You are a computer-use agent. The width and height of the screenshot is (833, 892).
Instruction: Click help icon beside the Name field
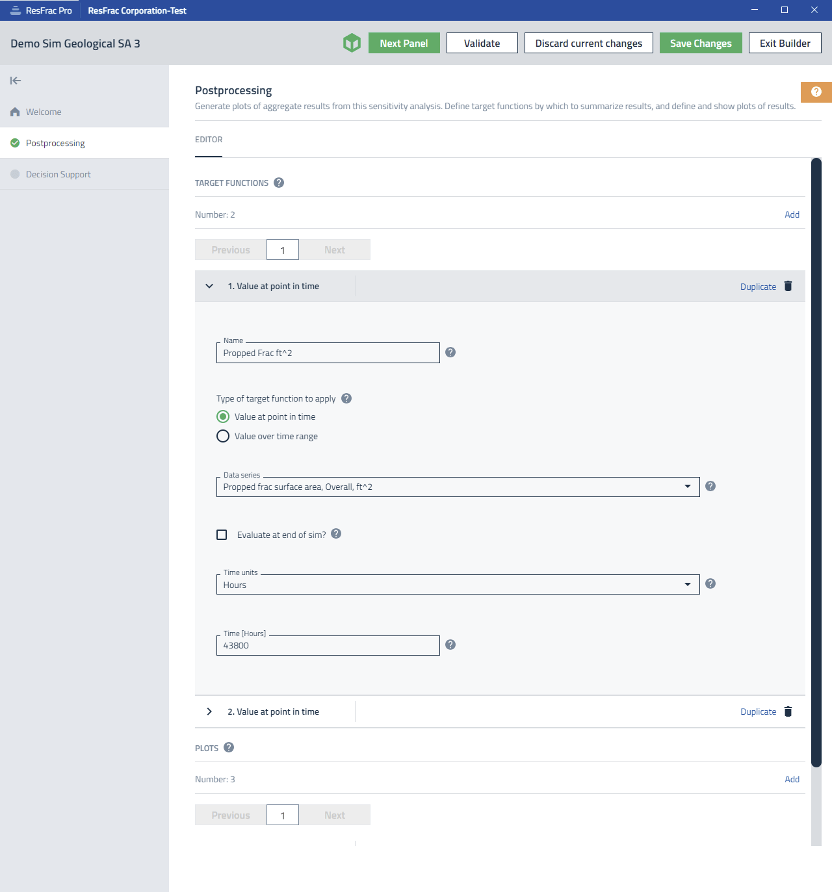tap(450, 352)
